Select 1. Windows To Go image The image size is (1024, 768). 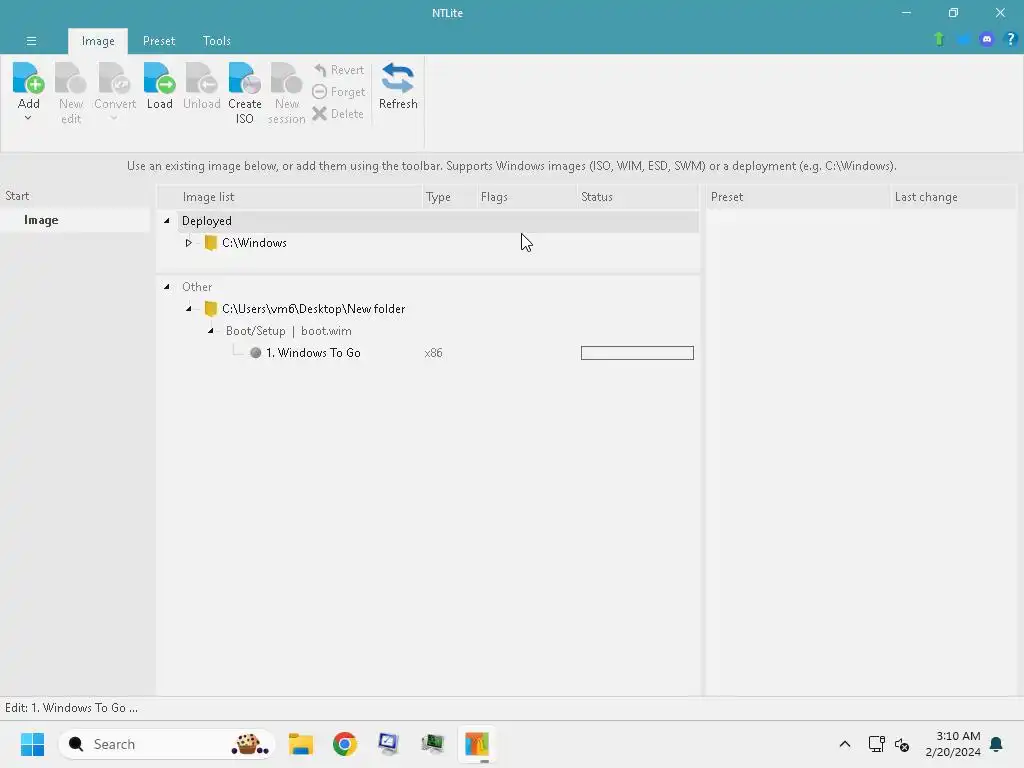(x=313, y=353)
